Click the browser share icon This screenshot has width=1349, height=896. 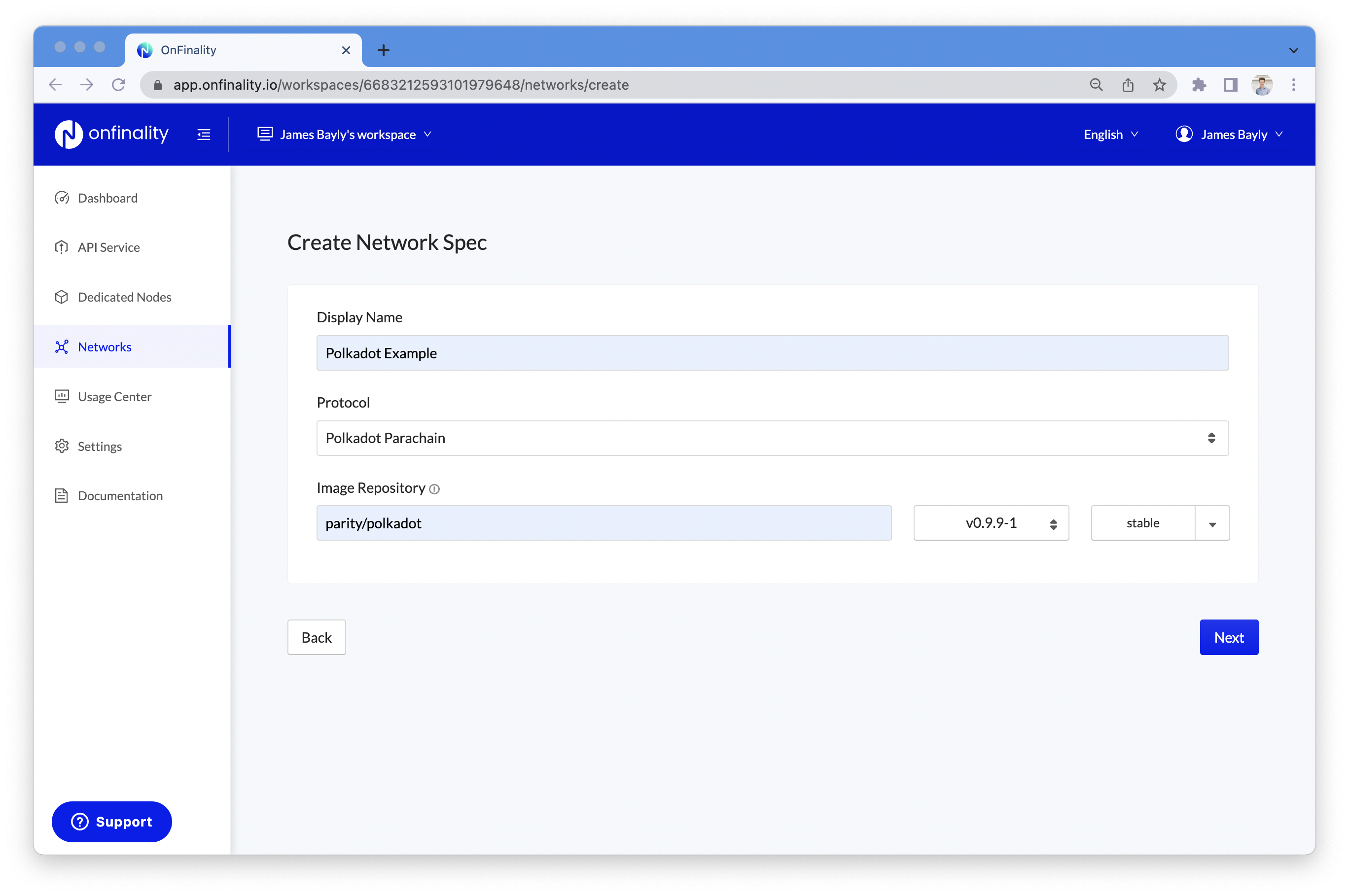coord(1128,85)
